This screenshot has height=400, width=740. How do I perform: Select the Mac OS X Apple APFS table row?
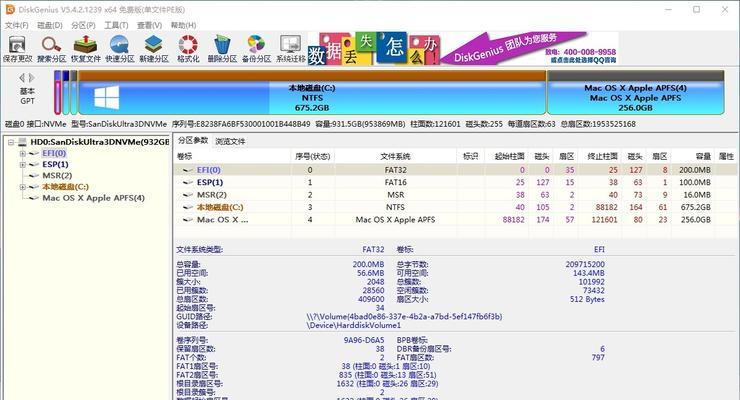(455, 219)
